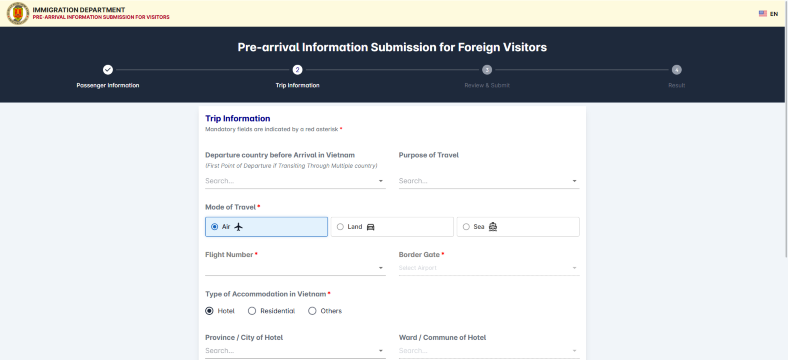Choose Residential accommodation type

pyautogui.click(x=252, y=311)
